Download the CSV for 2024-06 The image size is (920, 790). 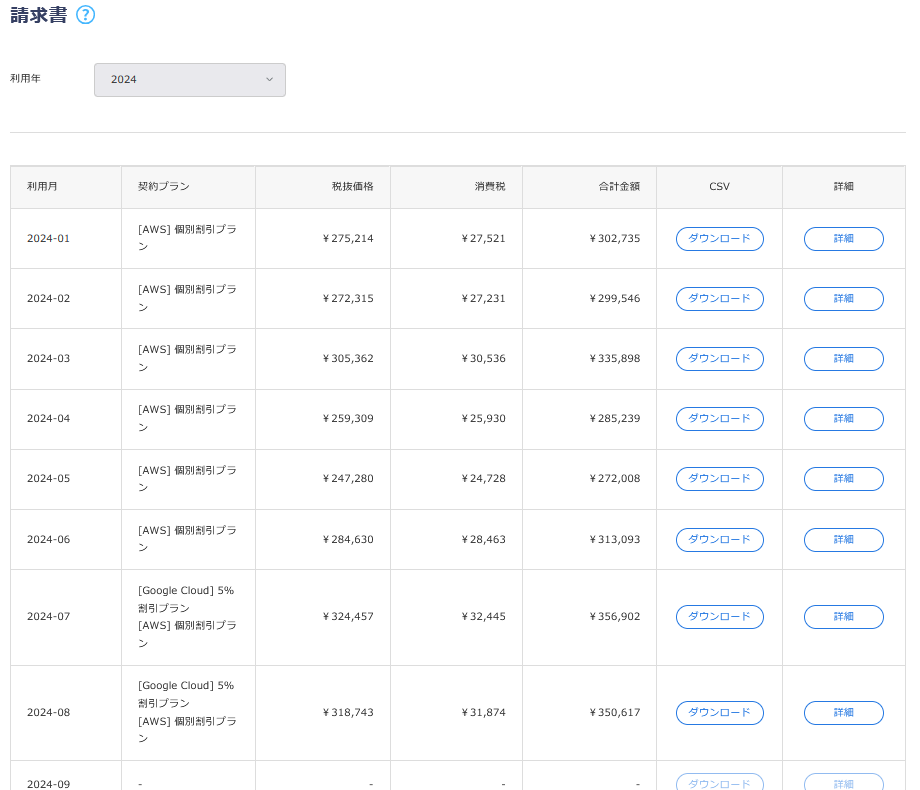719,539
